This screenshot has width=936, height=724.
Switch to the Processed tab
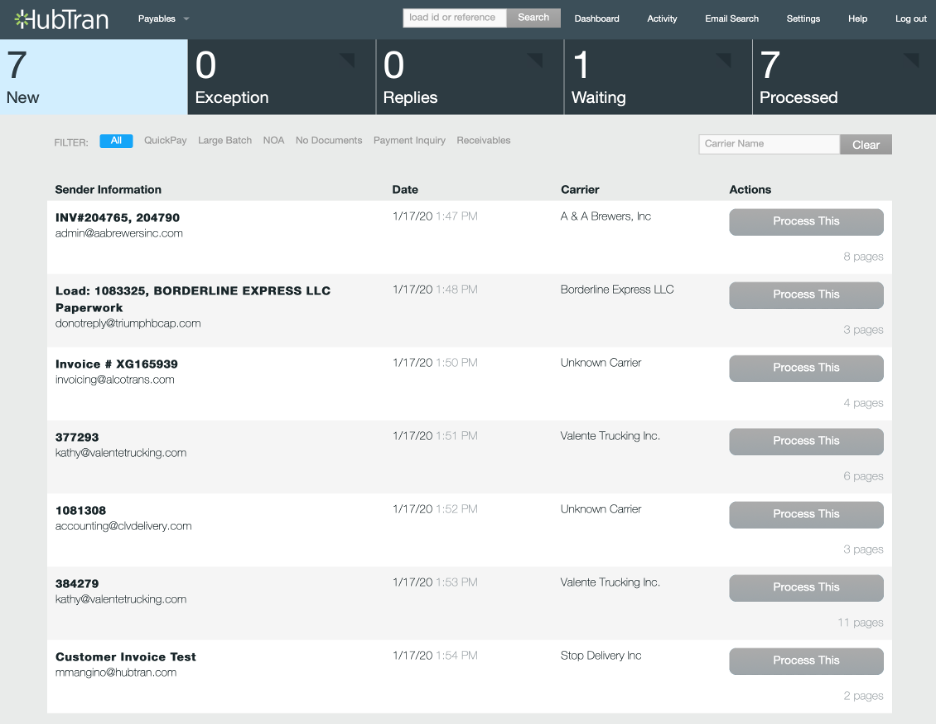pyautogui.click(x=845, y=77)
